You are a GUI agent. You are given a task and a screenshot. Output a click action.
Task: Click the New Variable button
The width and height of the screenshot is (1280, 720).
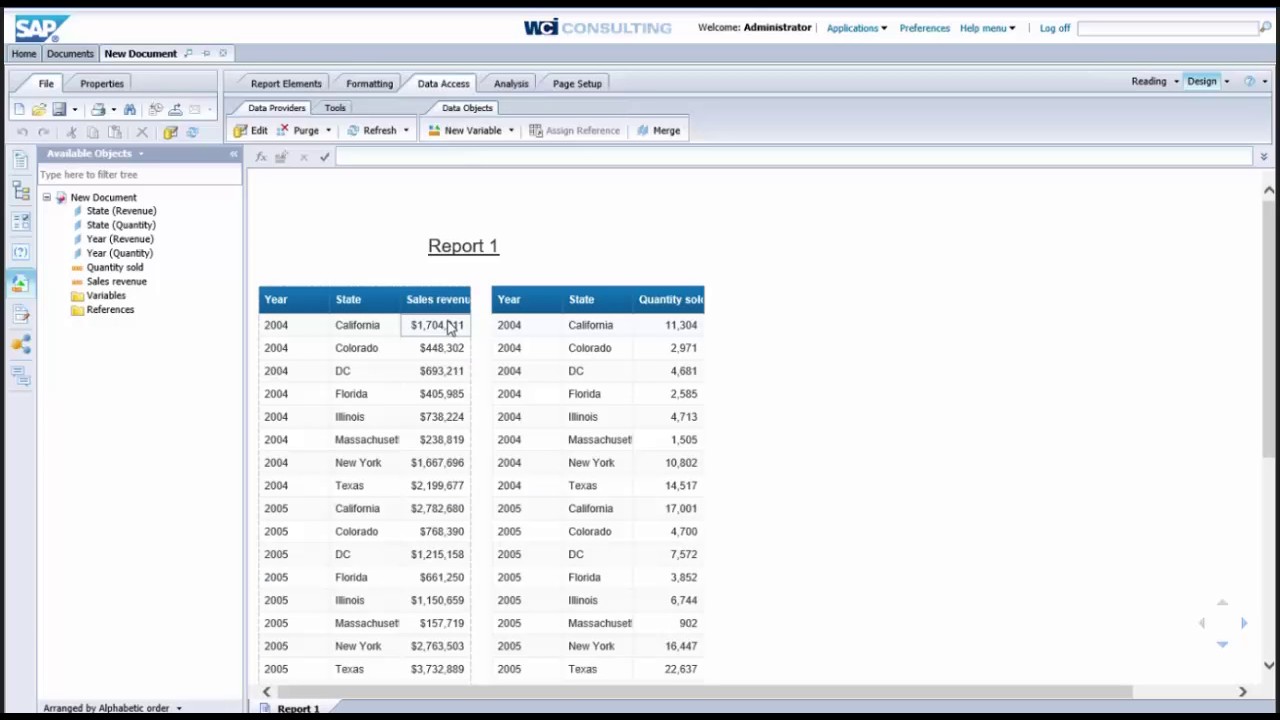465,131
